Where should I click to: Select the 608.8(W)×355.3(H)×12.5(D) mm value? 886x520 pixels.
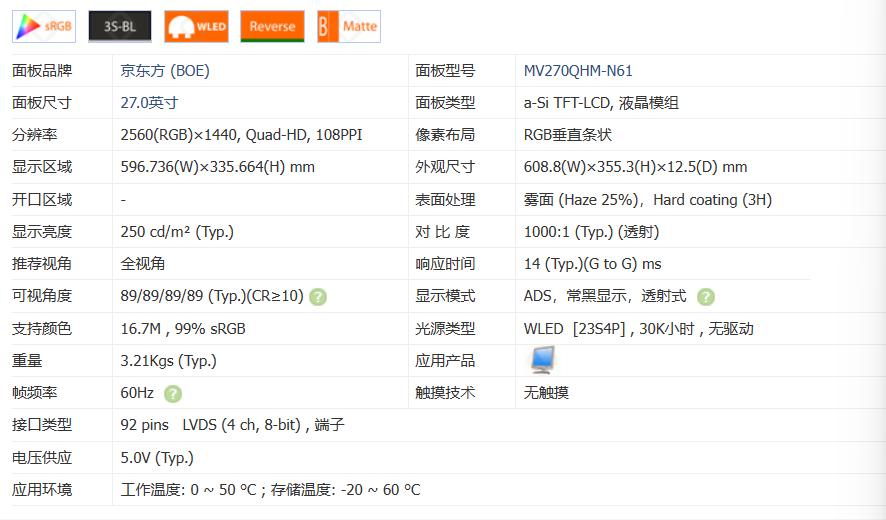pos(636,167)
